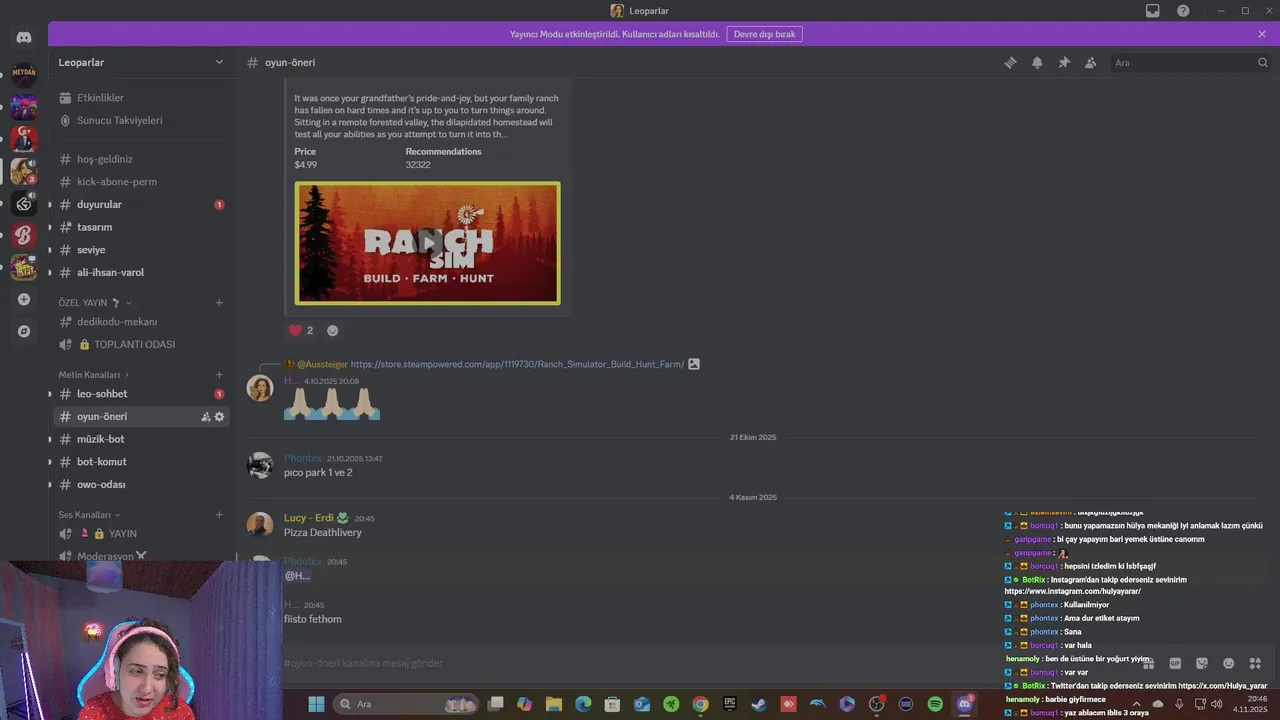The height and width of the screenshot is (720, 1280).
Task: Join the TOPLANTI ODASI voice channel
Action: click(x=141, y=344)
